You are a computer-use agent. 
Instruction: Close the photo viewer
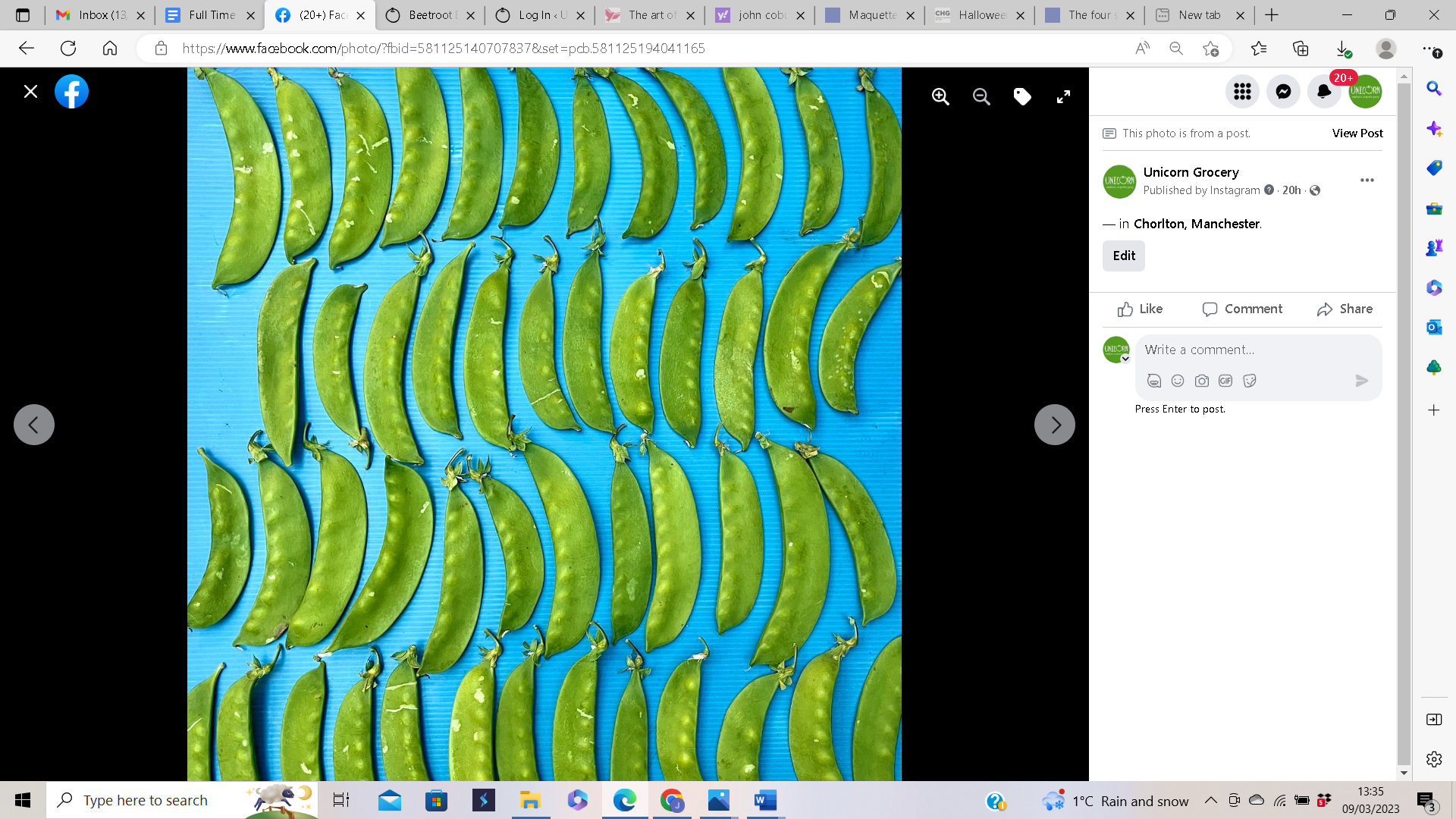point(30,92)
